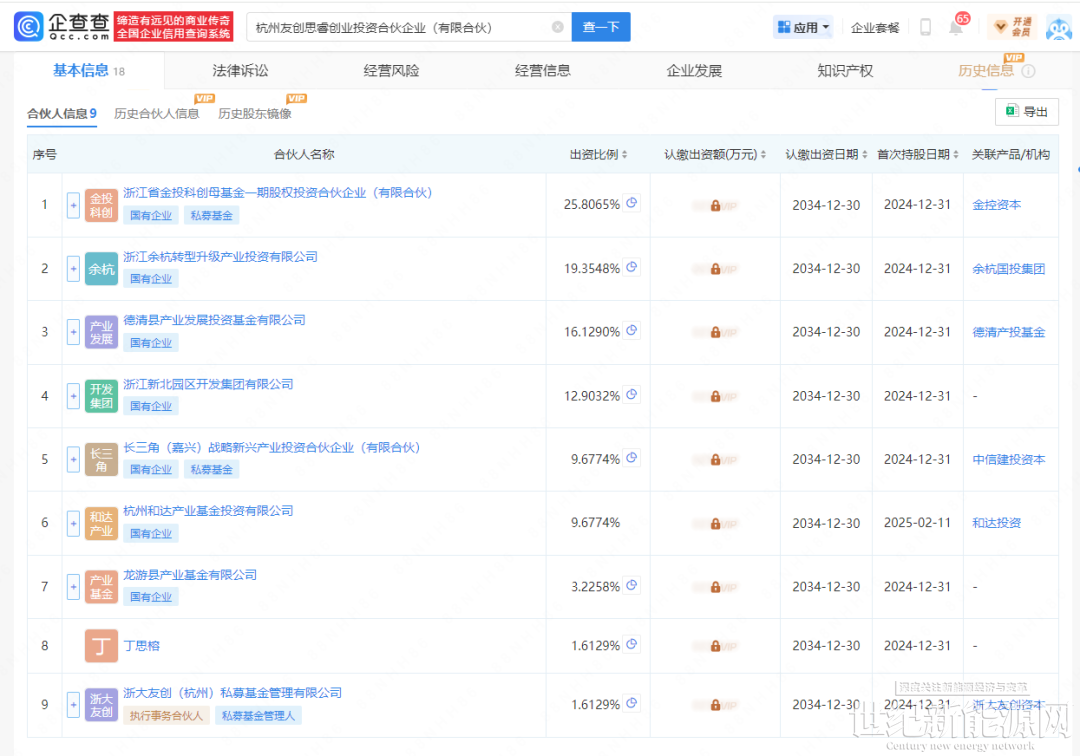View shareholding pie chart icon for 16.1290%
Viewport: 1080px width, 756px height.
click(632, 330)
